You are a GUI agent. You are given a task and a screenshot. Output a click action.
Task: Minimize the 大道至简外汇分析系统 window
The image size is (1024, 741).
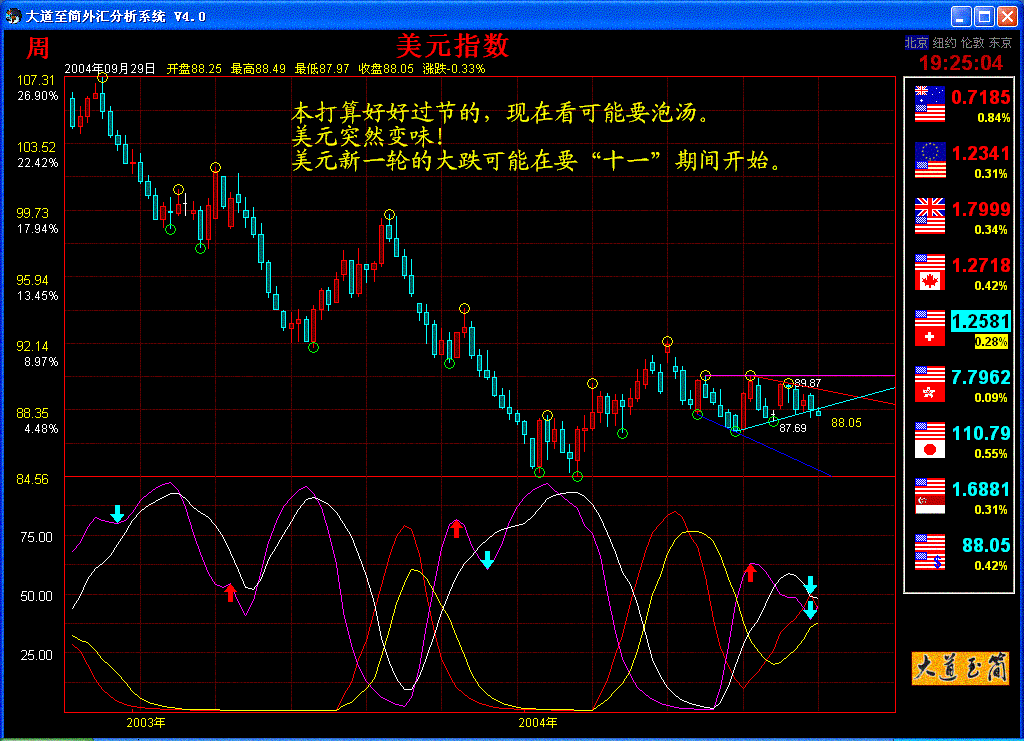961,16
